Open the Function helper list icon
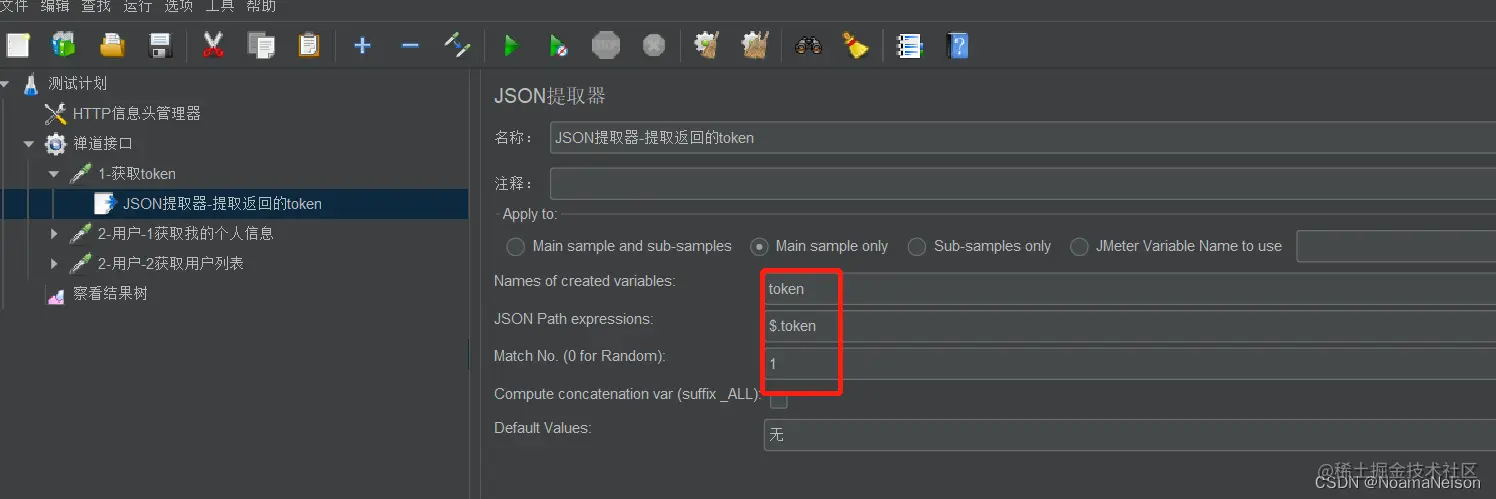Image resolution: width=1496 pixels, height=499 pixels. [x=909, y=45]
